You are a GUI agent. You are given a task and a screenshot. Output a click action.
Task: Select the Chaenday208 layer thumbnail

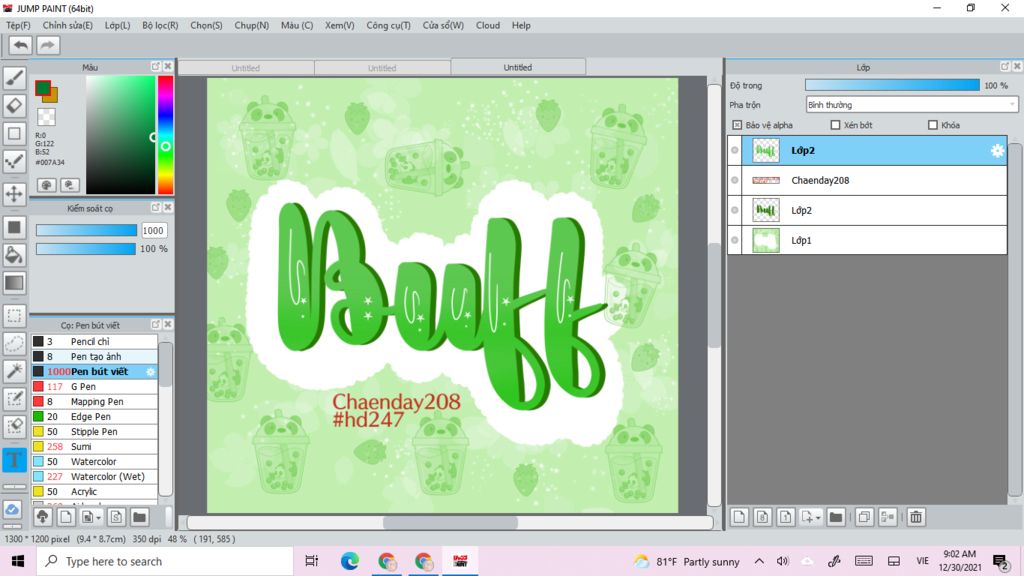click(x=766, y=180)
